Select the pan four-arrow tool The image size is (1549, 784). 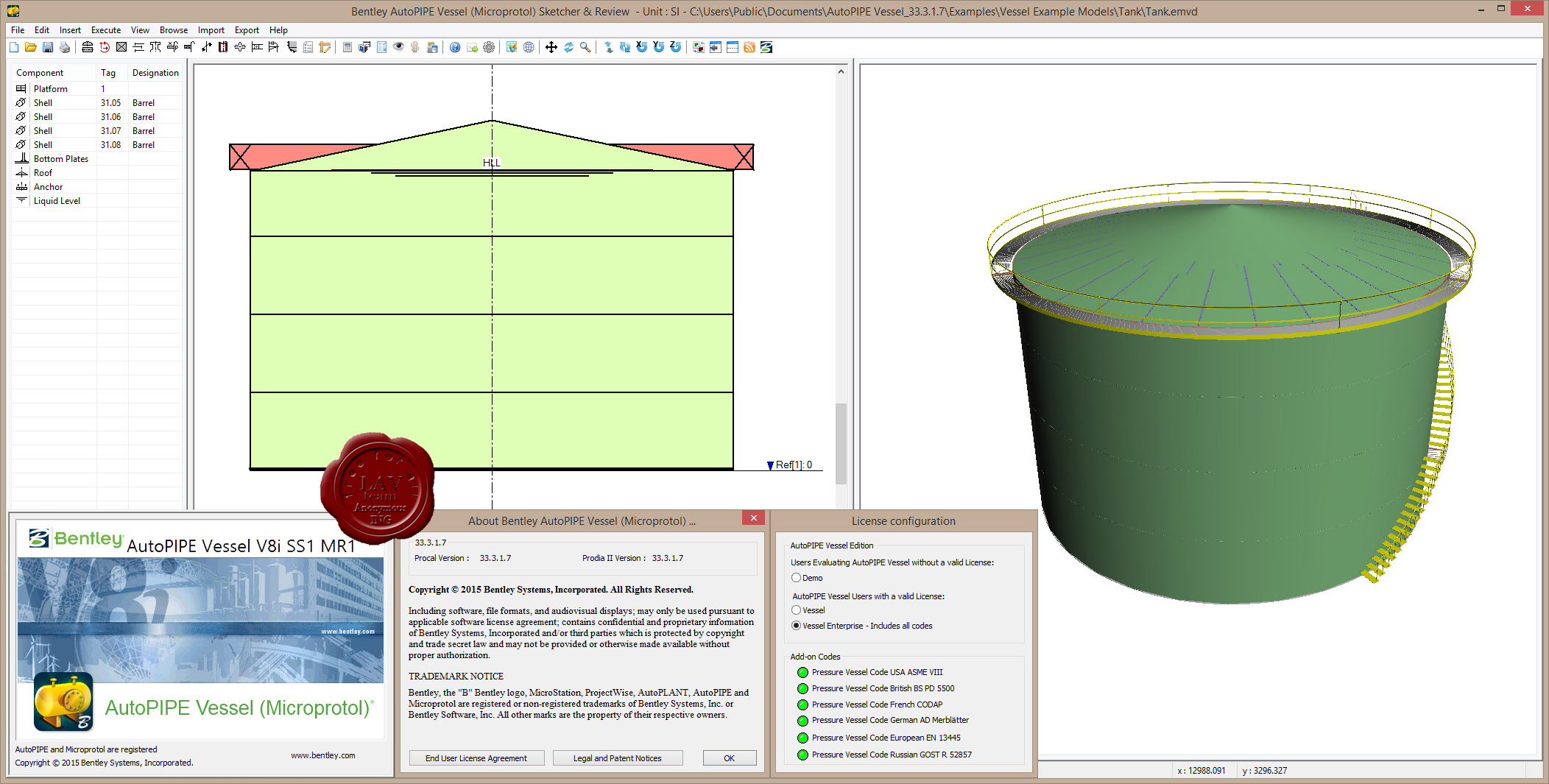(551, 47)
